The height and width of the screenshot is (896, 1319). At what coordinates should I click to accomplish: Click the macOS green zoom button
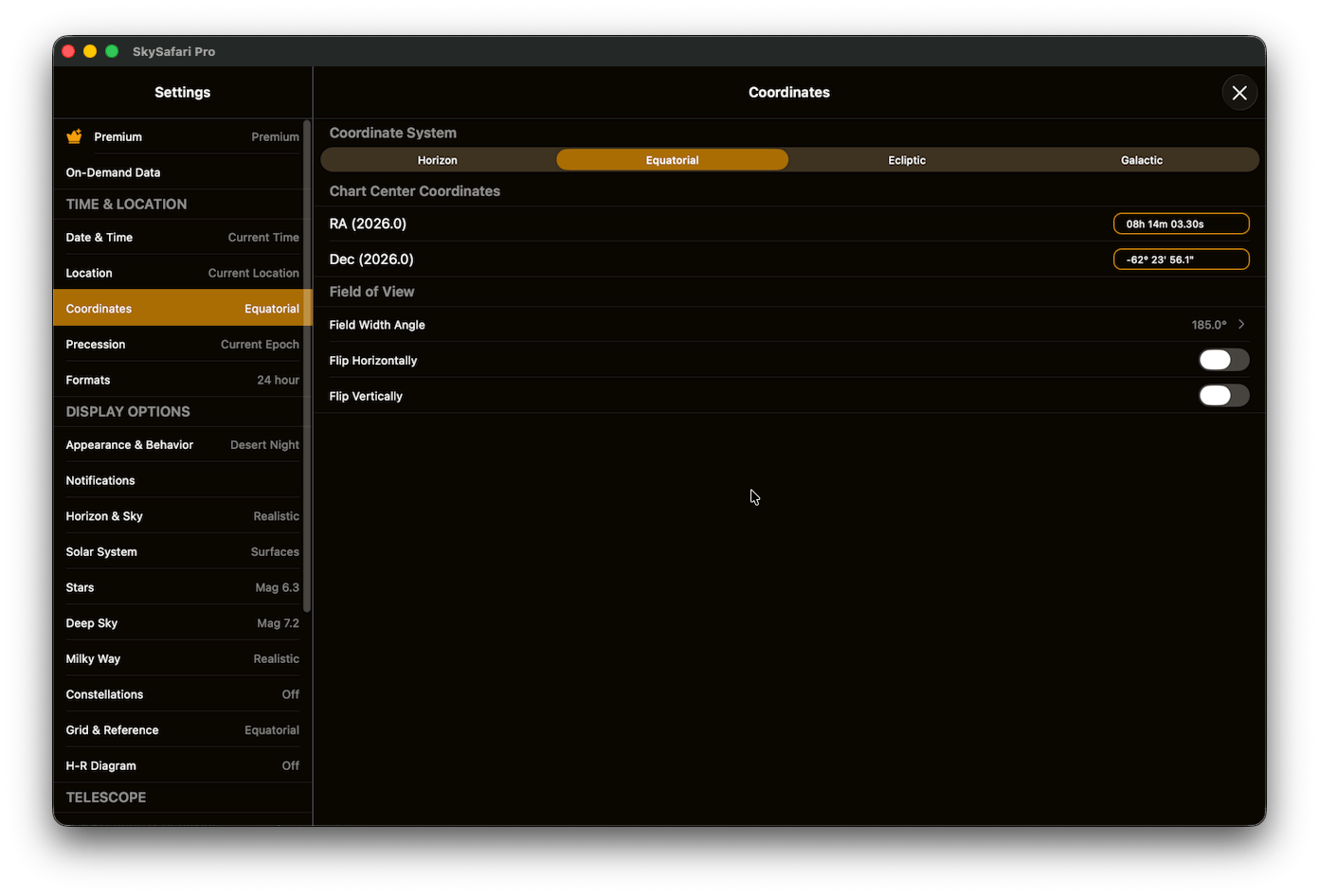(x=112, y=51)
